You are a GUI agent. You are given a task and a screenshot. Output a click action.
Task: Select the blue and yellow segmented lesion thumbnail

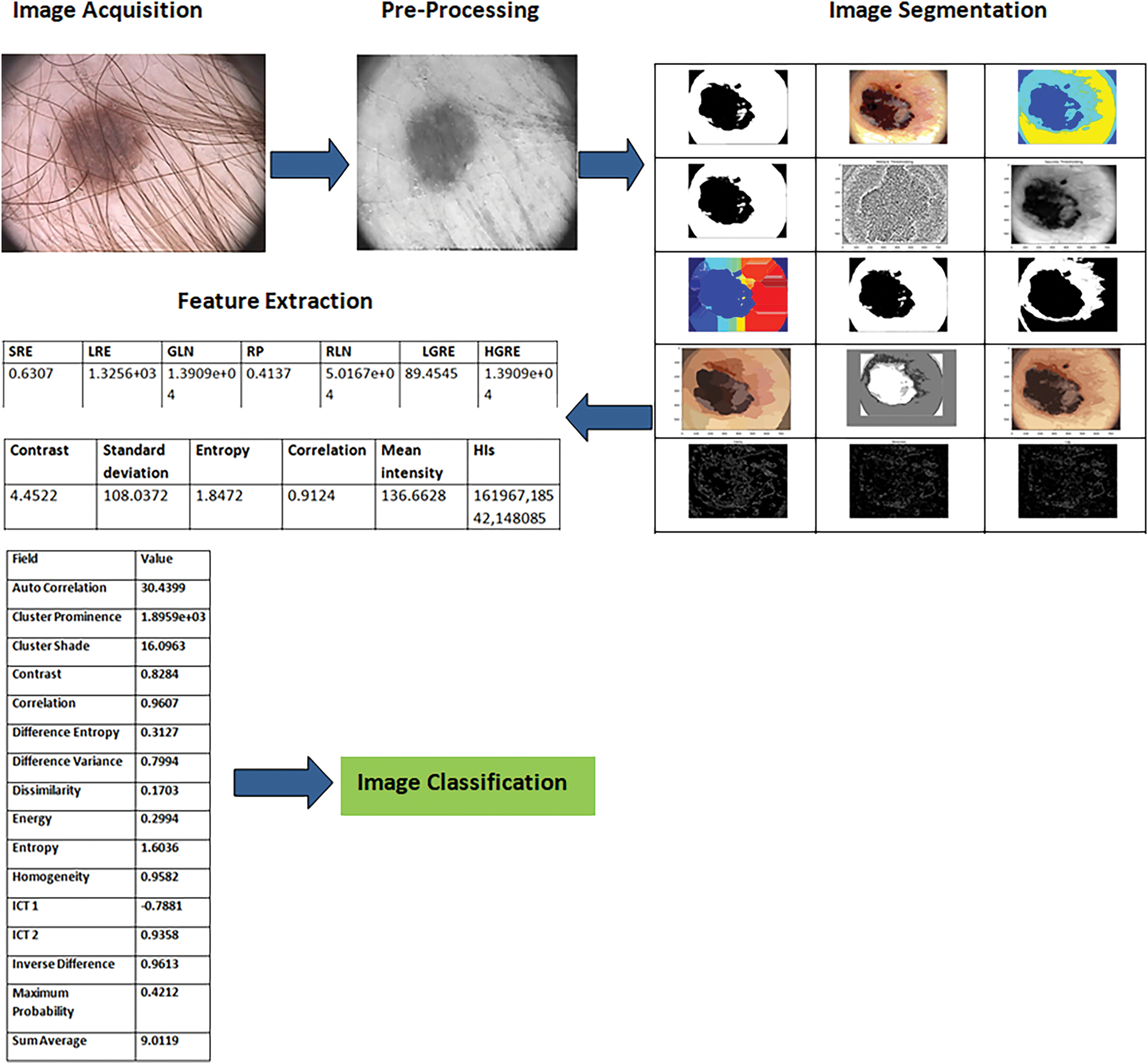[x=1066, y=107]
